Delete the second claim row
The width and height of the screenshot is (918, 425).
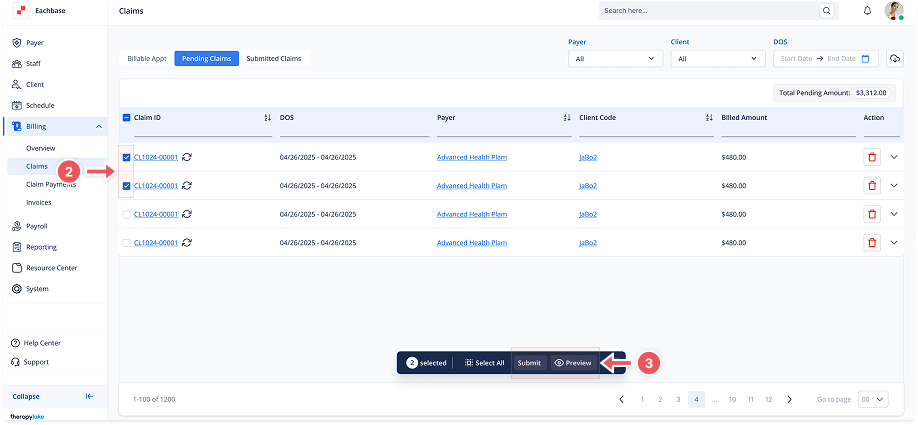tap(872, 186)
